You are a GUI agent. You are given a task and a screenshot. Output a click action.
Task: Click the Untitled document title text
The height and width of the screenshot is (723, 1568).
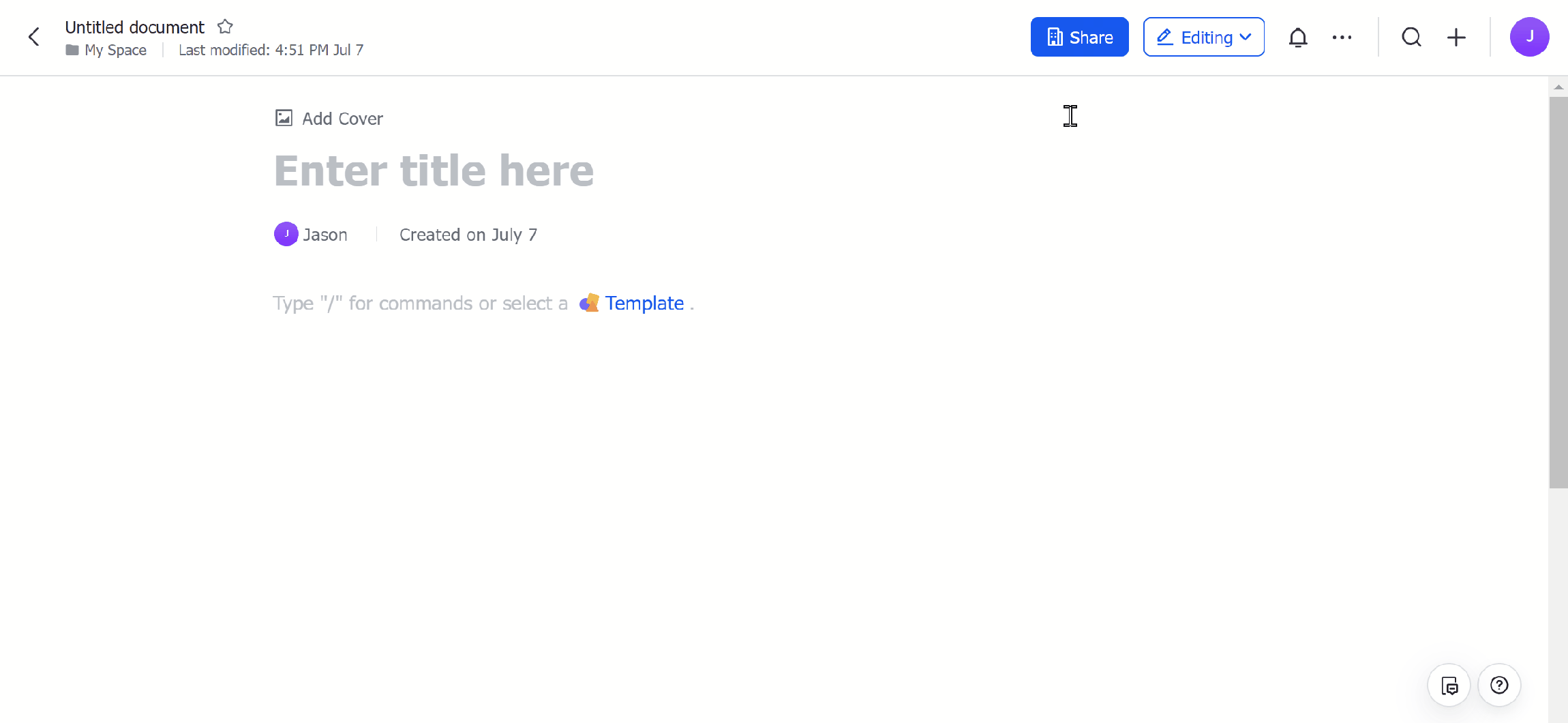tap(134, 27)
